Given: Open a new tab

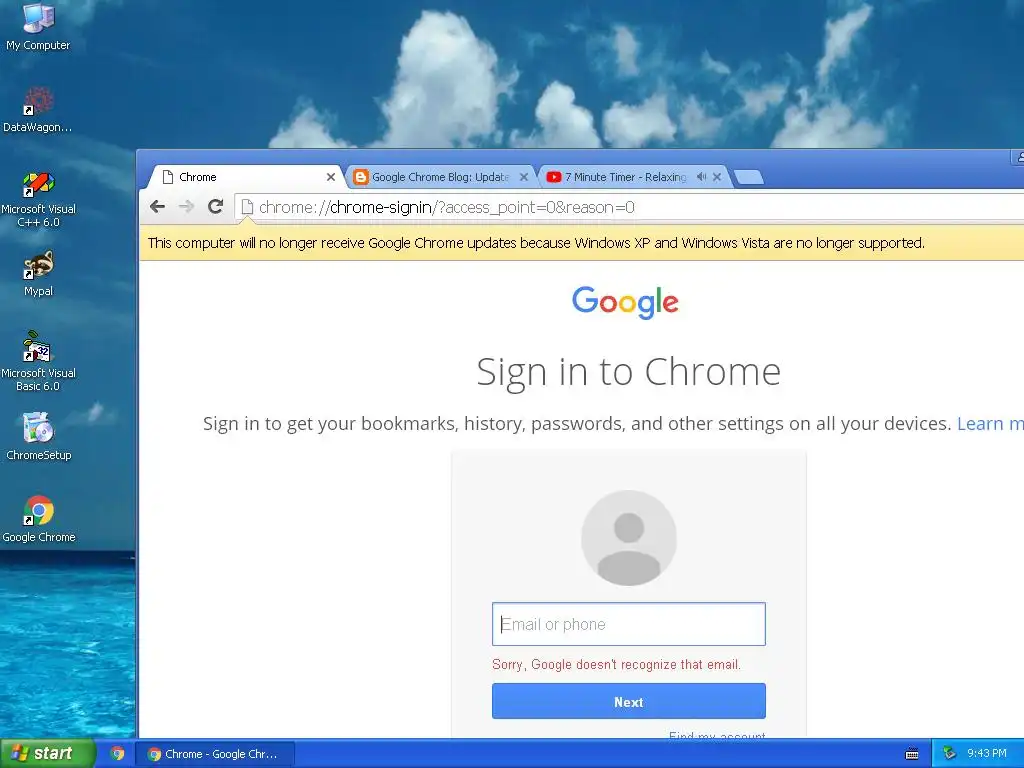Looking at the screenshot, I should coord(748,177).
